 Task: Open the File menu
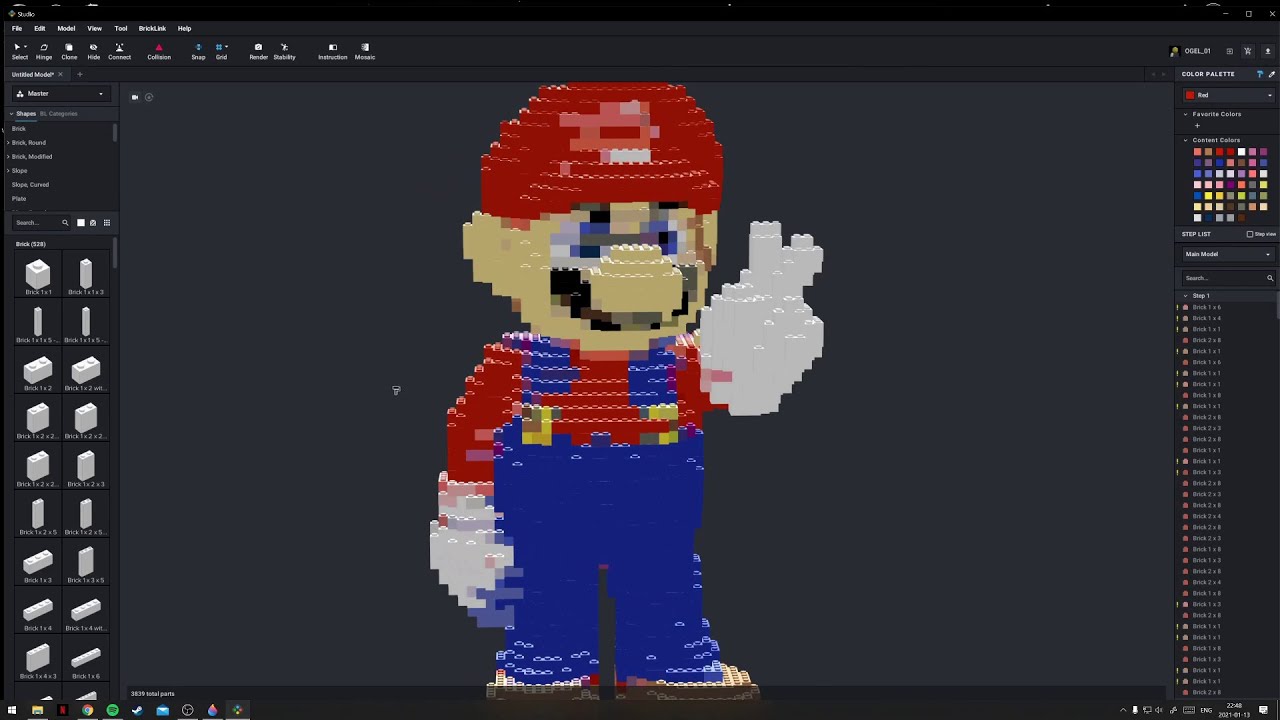17,28
